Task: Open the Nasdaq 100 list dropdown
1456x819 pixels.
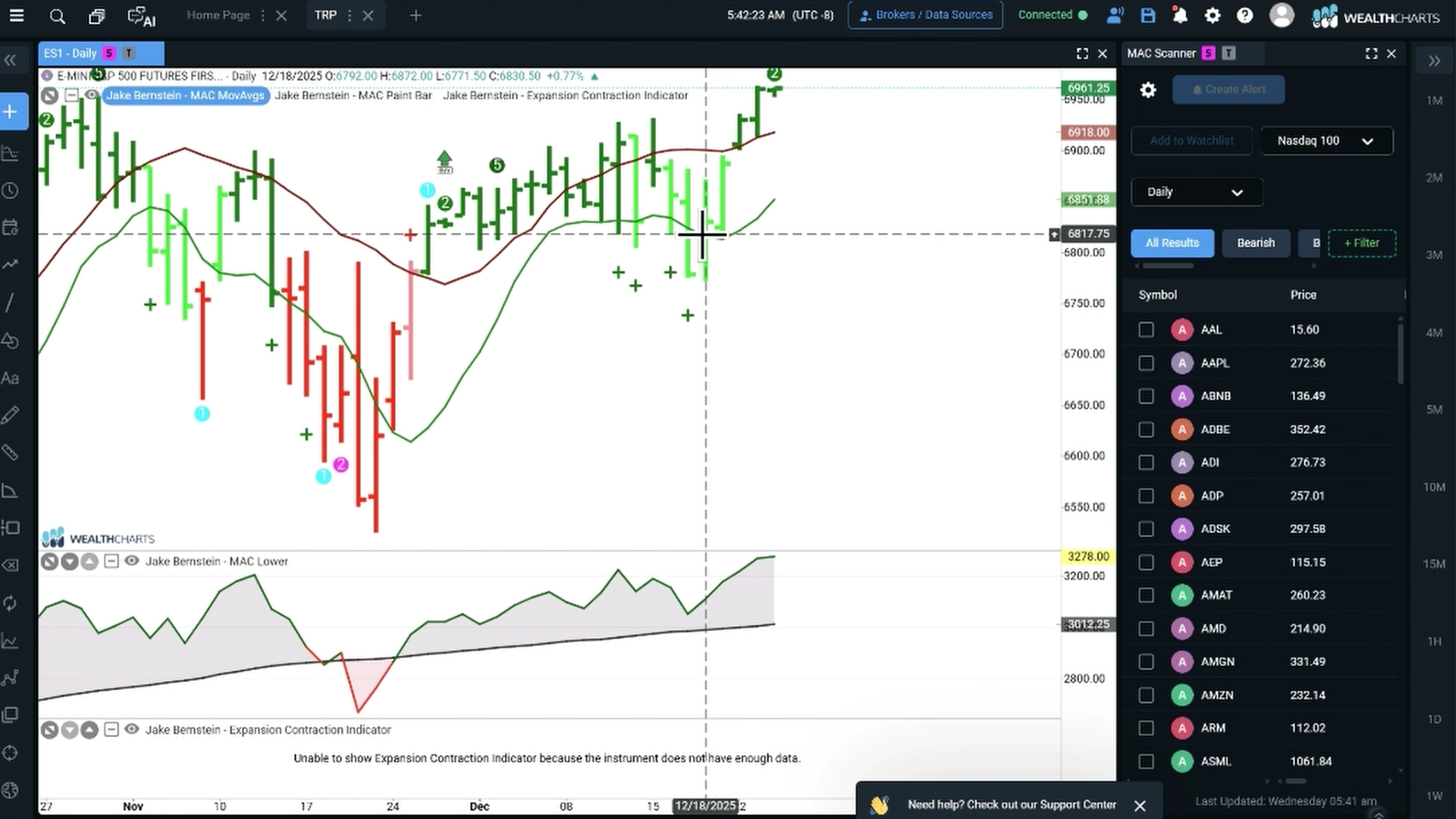Action: coord(1326,141)
